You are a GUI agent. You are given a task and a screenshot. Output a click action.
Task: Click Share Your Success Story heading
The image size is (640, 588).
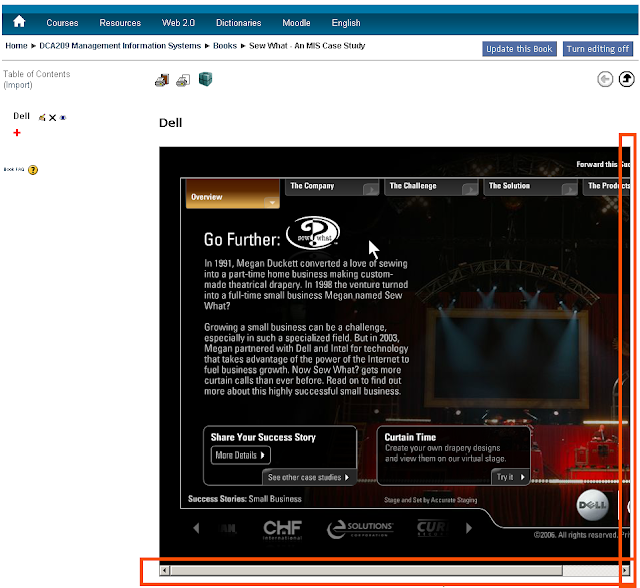(263, 437)
